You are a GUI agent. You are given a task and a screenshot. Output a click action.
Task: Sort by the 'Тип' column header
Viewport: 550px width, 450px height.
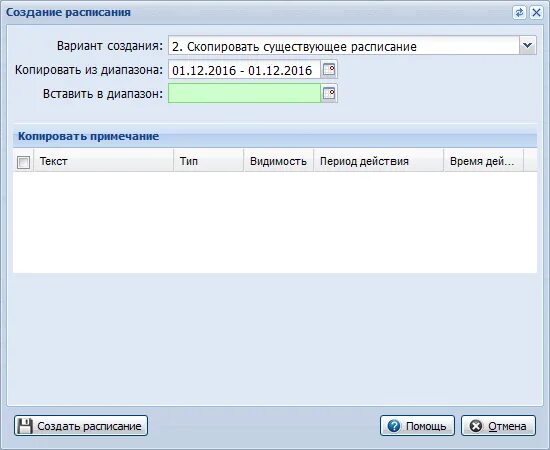pyautogui.click(x=209, y=161)
